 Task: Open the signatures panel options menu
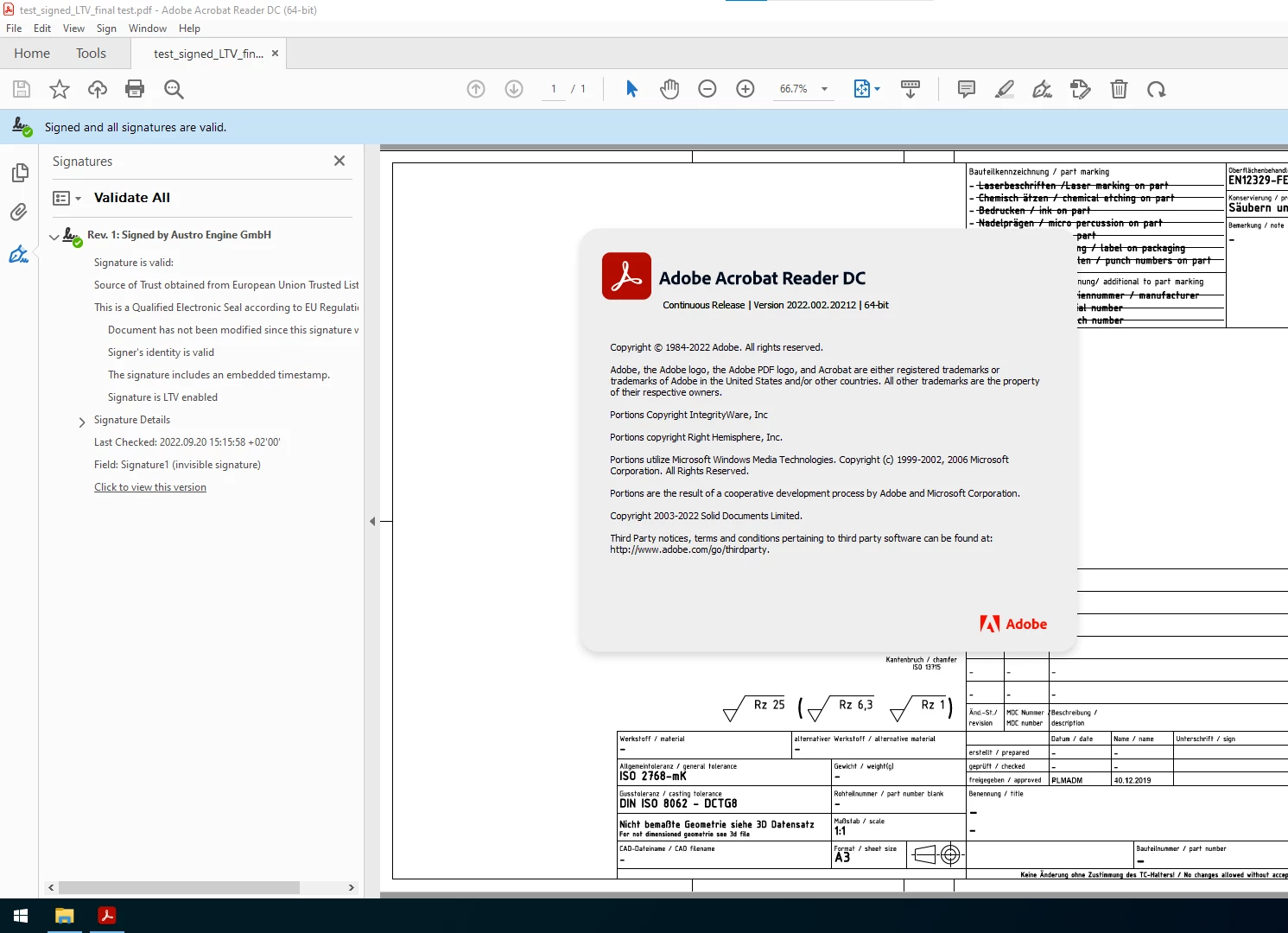coord(67,198)
